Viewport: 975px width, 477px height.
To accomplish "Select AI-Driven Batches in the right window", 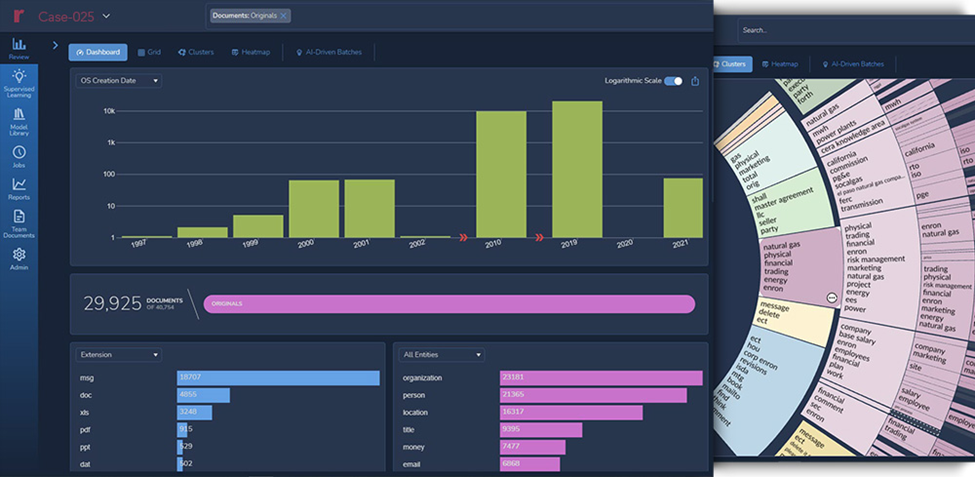I will [854, 64].
